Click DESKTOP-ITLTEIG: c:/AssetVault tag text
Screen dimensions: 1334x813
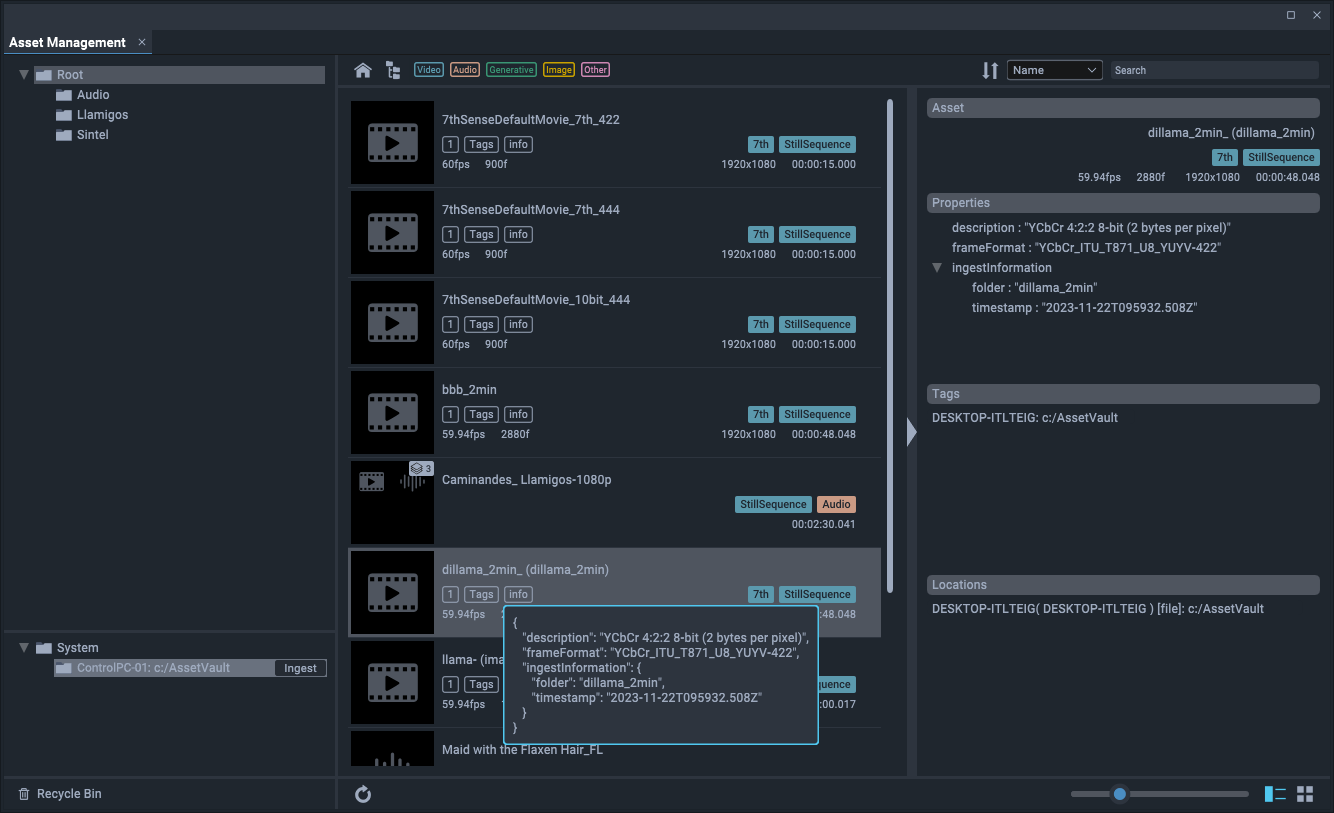tap(1025, 418)
